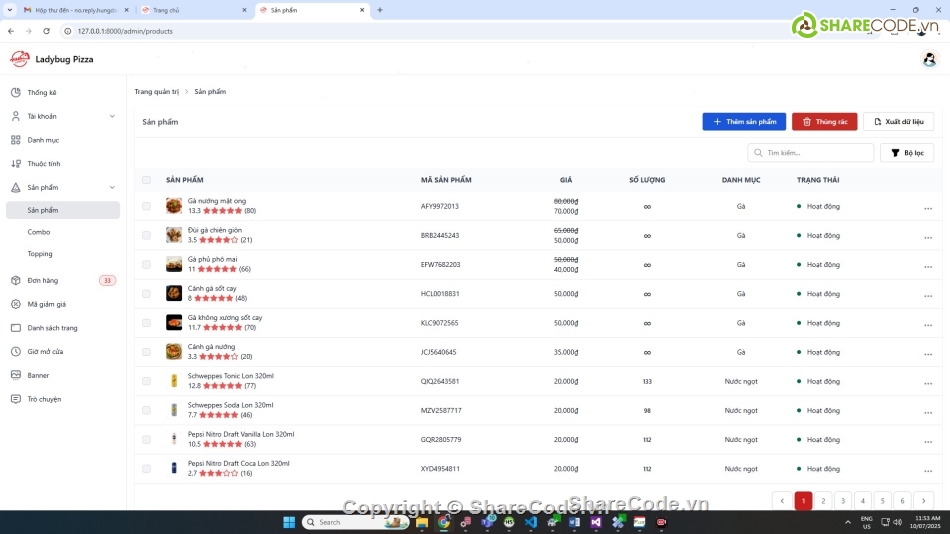Select Combo in the sidebar submenu
The height and width of the screenshot is (534, 950).
pyautogui.click(x=39, y=232)
